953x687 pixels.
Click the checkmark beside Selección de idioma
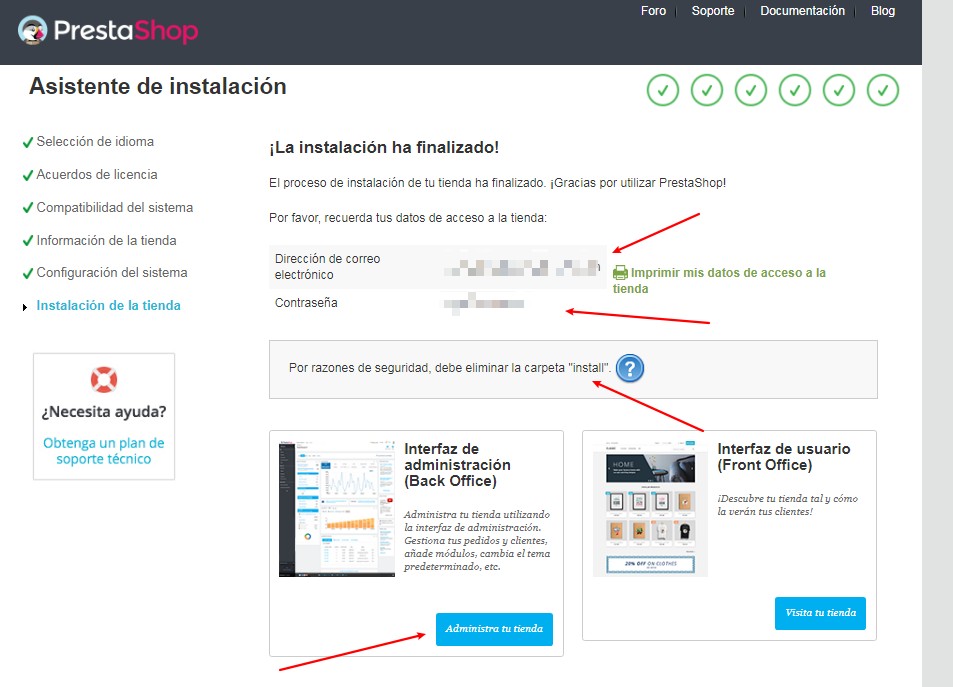tap(27, 143)
